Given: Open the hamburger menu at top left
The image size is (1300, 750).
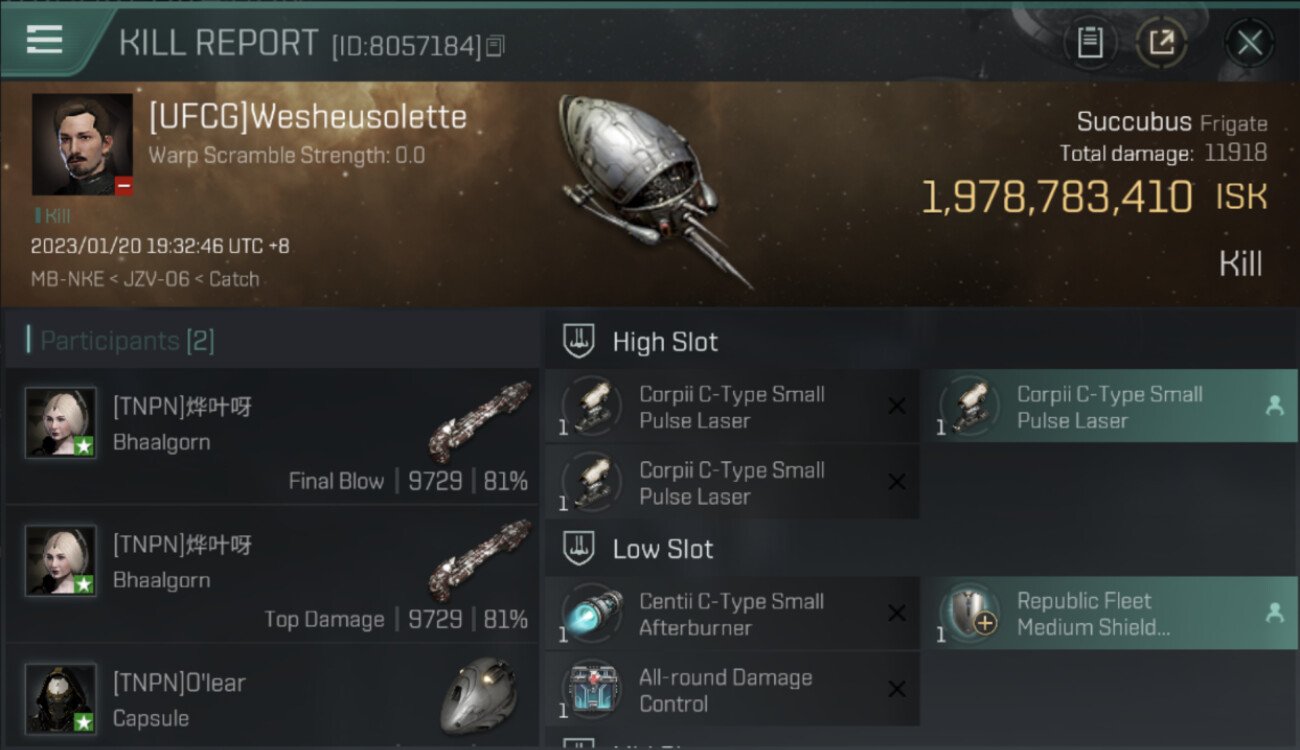Looking at the screenshot, I should pos(44,40).
